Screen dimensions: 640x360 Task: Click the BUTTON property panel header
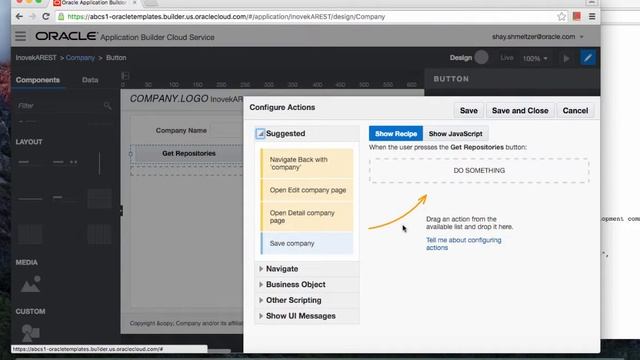[451, 79]
